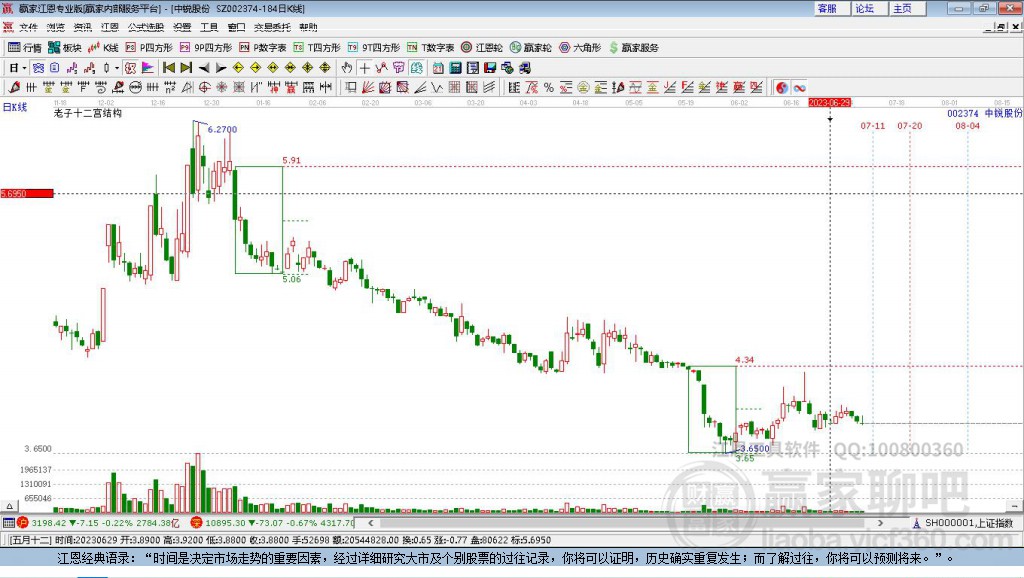Screen dimensions: 1024x578
Task: Open the 公式选股 menu
Action: point(146,27)
